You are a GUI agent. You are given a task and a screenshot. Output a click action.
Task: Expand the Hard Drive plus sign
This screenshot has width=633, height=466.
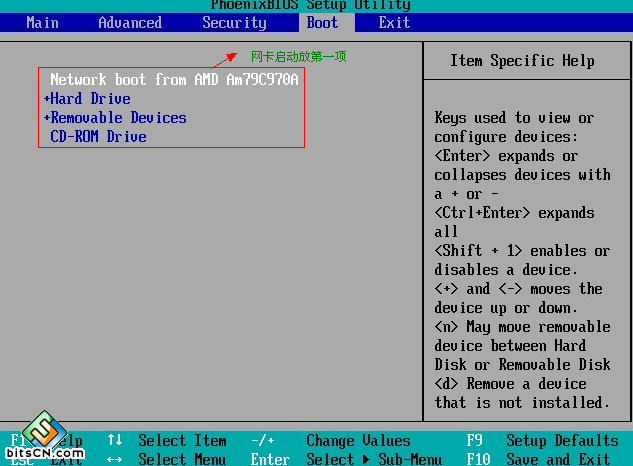46,99
